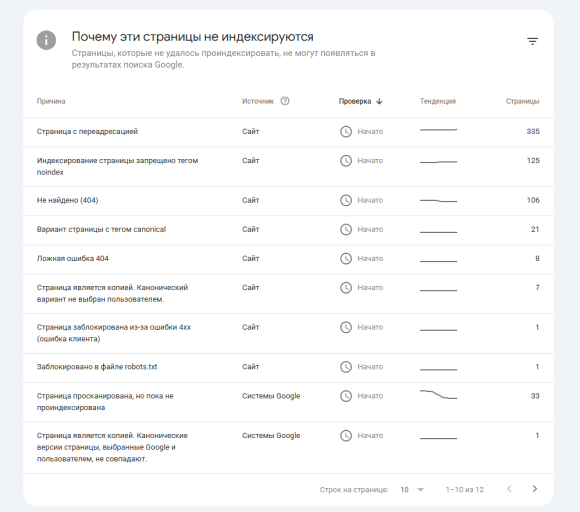Sort by the Проверка column arrow

[379, 101]
